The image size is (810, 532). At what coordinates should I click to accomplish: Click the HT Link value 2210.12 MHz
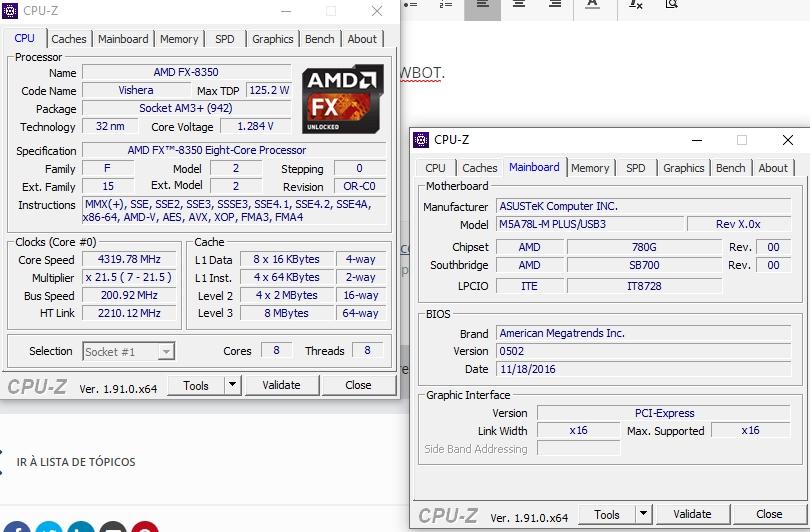point(129,313)
